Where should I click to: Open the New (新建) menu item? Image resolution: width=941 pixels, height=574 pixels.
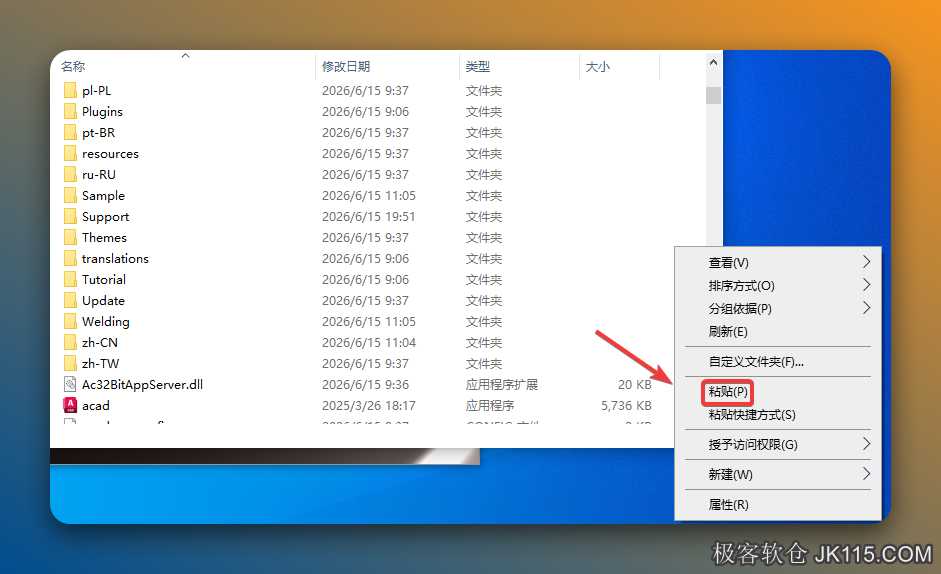point(730,475)
